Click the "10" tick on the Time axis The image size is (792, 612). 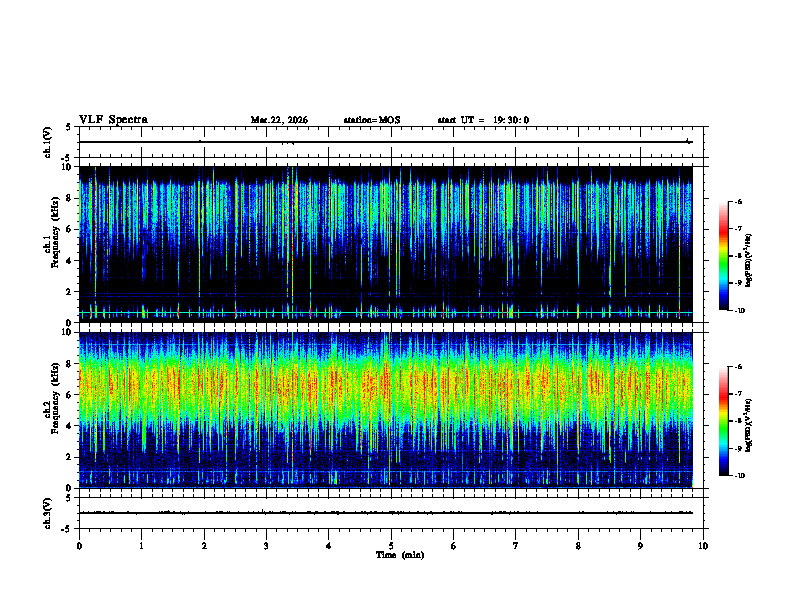703,546
